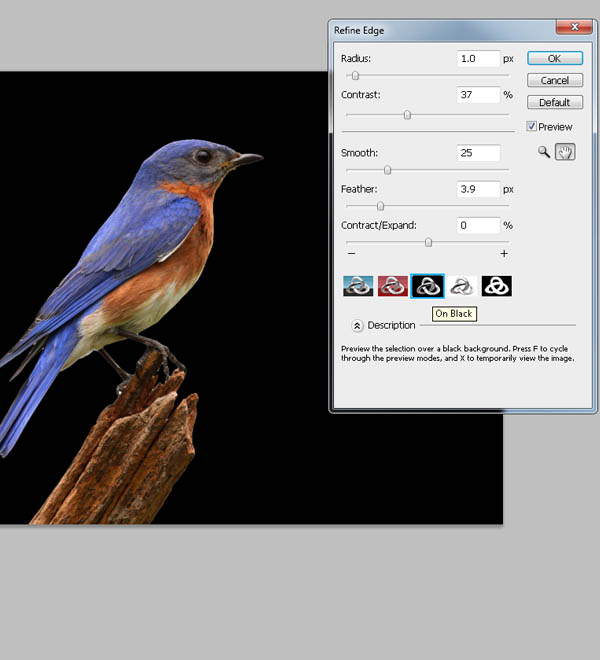Click the On Black preview icon

pyautogui.click(x=427, y=285)
